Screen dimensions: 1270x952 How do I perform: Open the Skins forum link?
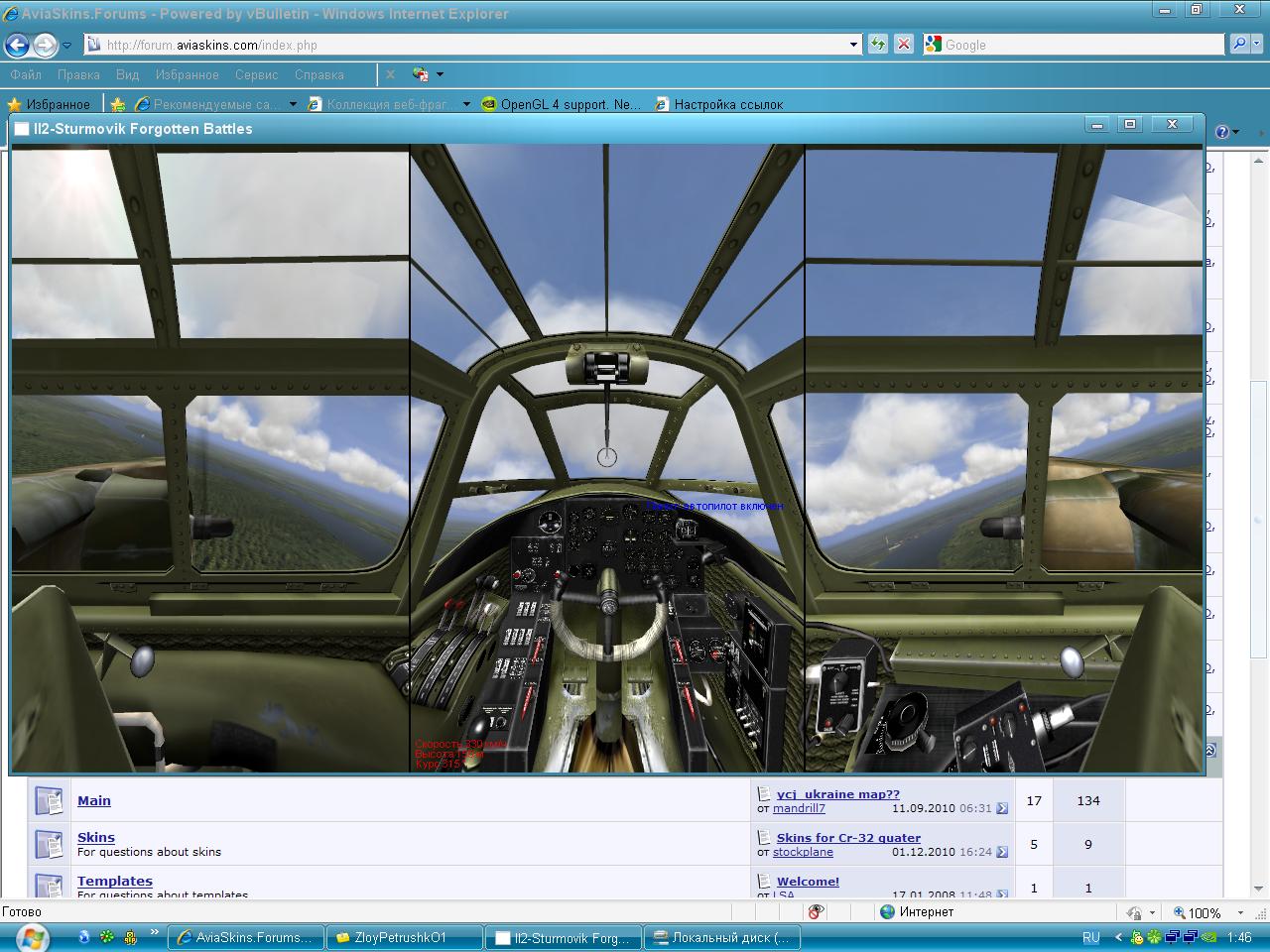click(x=96, y=837)
